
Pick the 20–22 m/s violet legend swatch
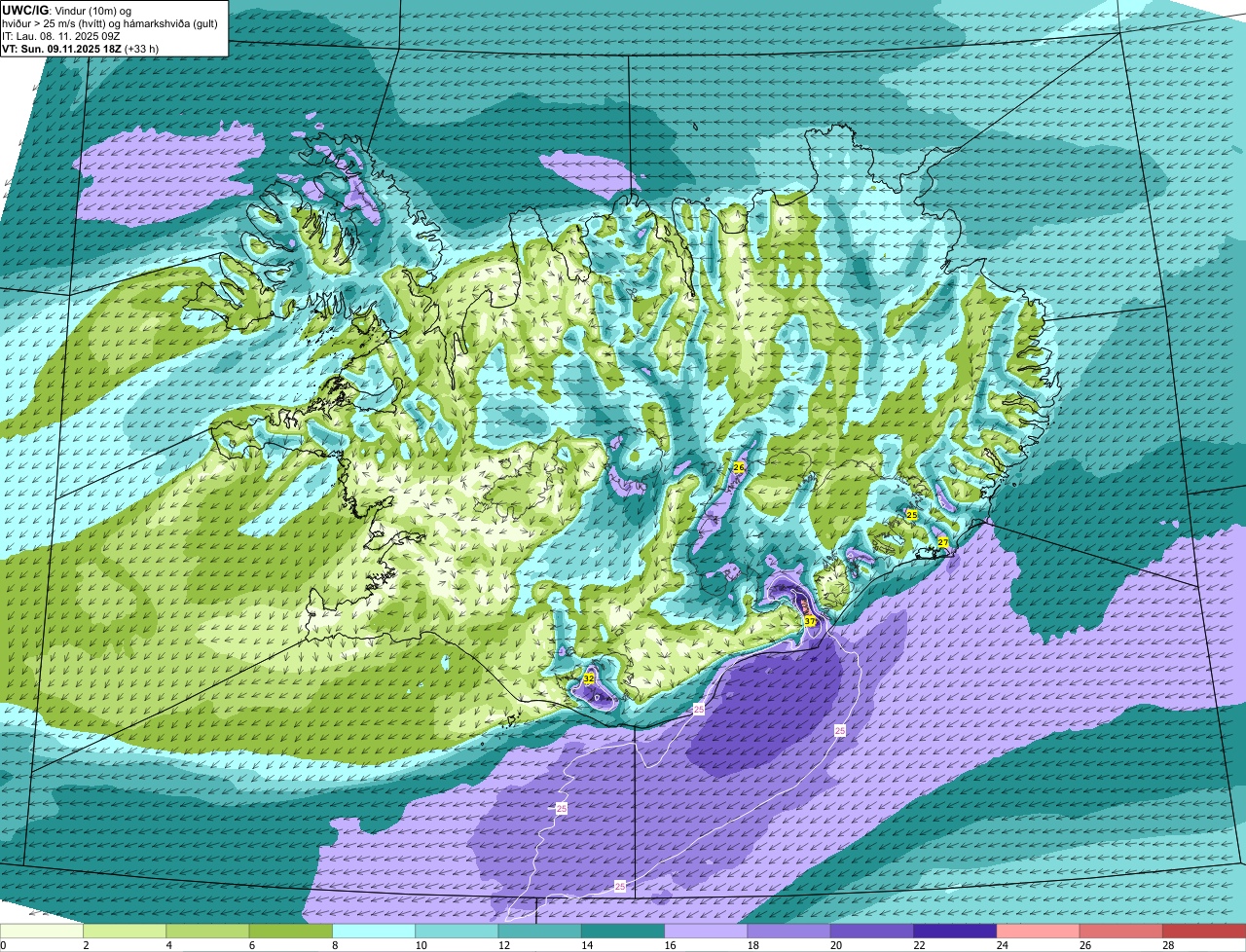pos(872,931)
